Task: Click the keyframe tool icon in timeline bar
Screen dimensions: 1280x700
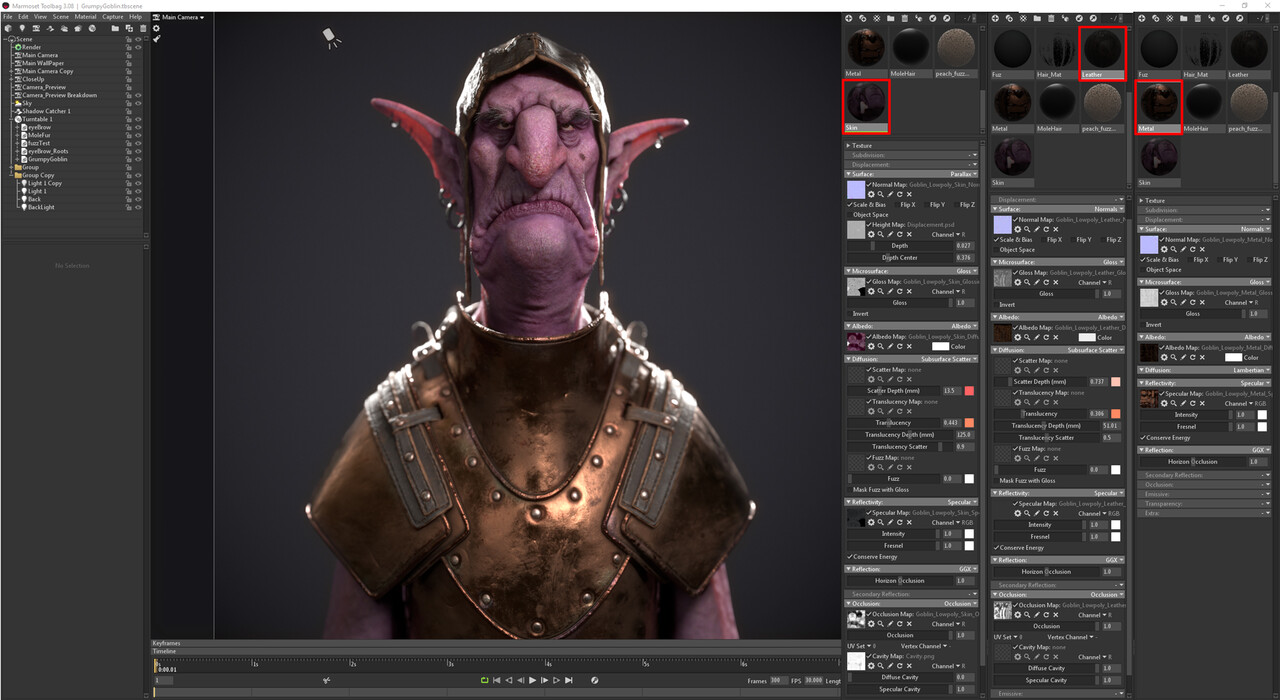Action: [327, 680]
